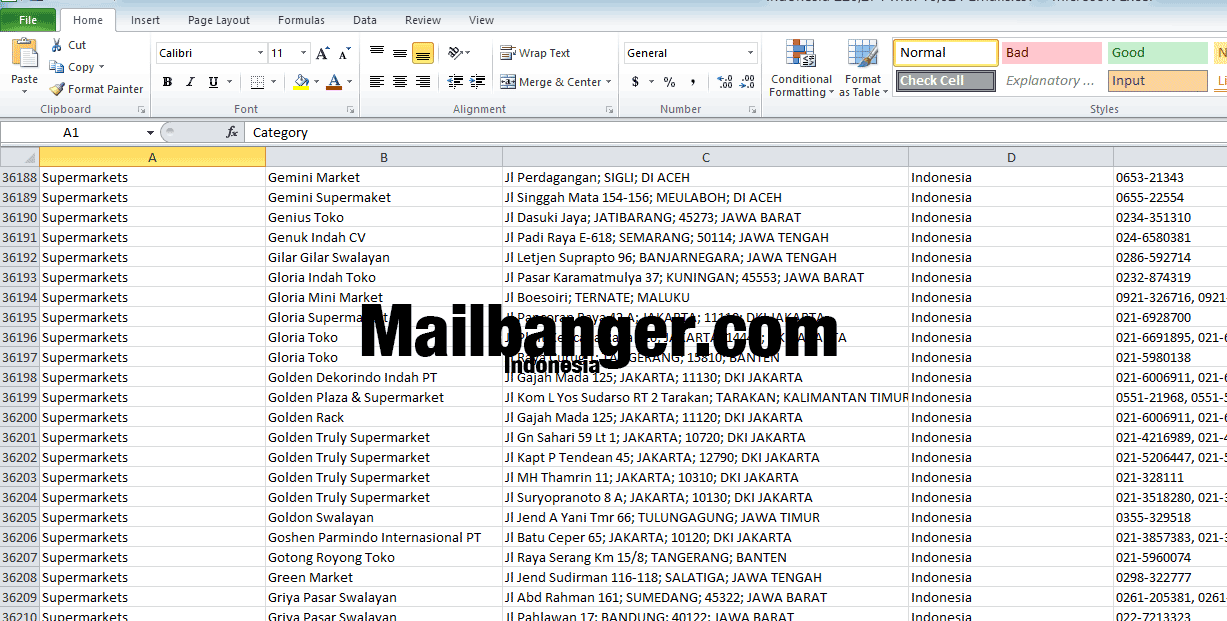The image size is (1227, 621).
Task: Apply the red Font Color
Action: coord(334,82)
